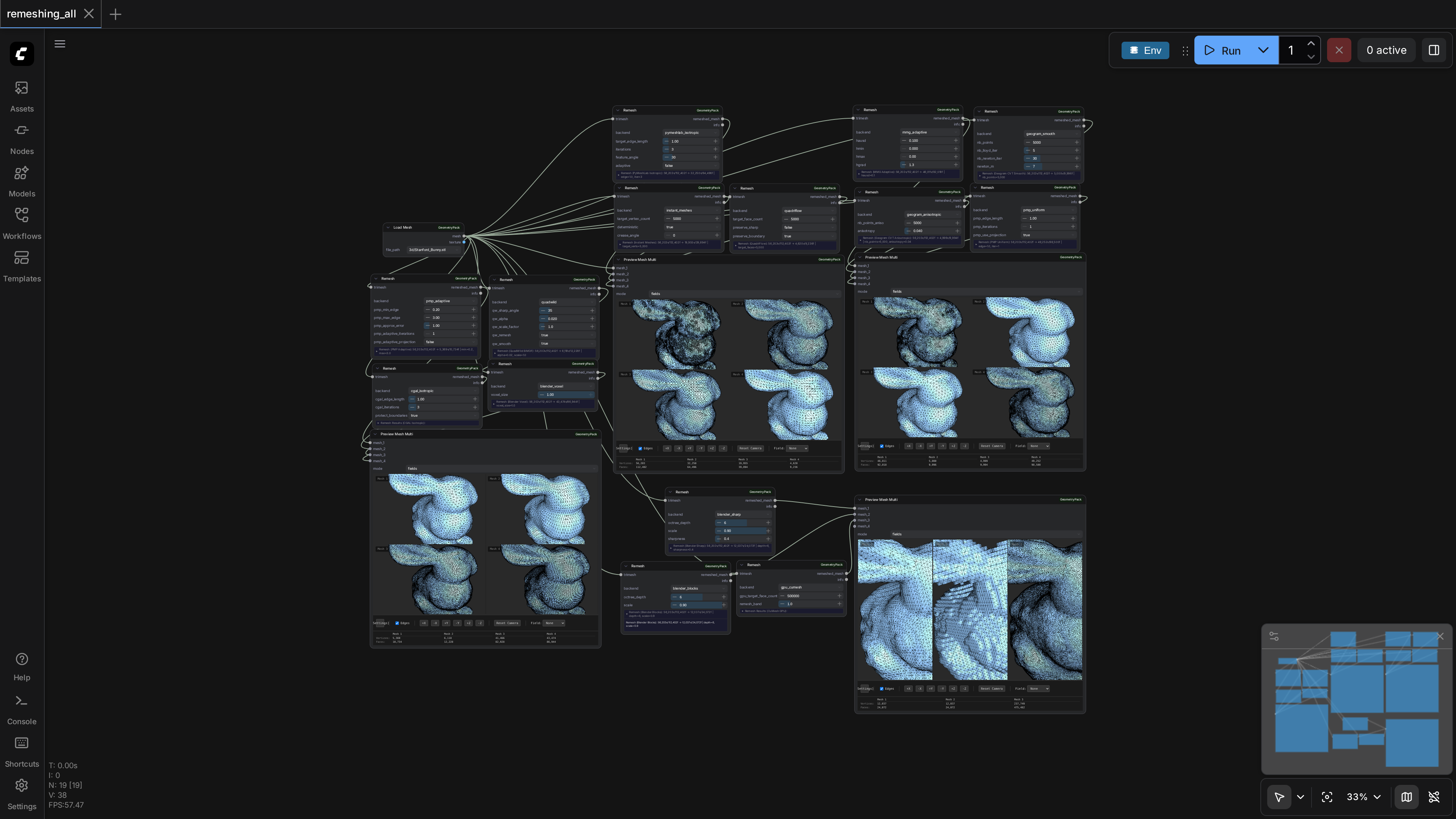The image size is (1456, 819).
Task: Open the Env environment button
Action: [1145, 50]
